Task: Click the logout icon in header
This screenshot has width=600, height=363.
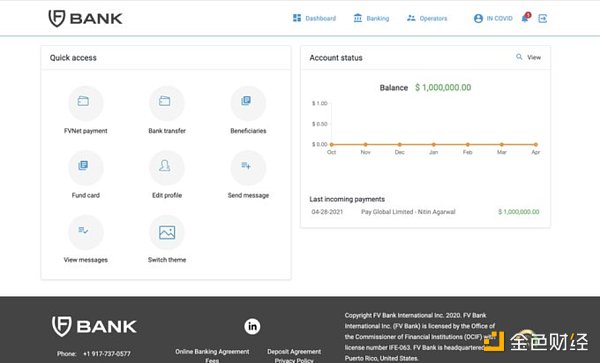Action: point(543,18)
